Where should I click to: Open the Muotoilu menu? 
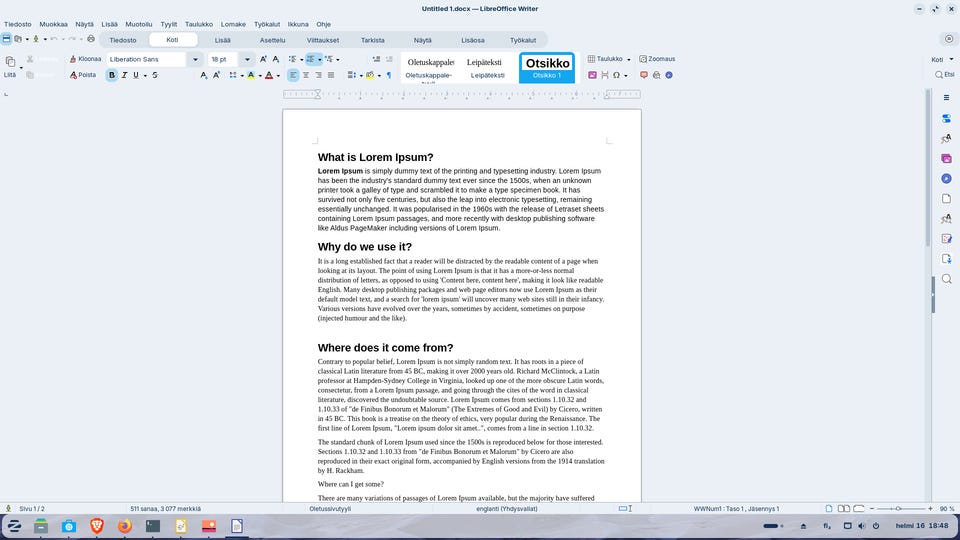[x=139, y=23]
